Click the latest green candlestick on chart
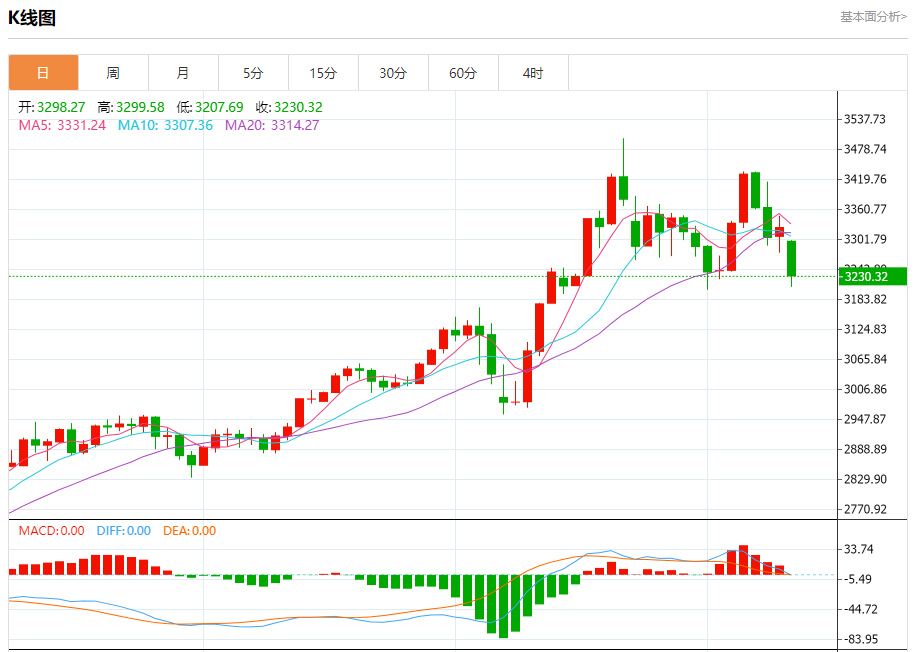This screenshot has width=914, height=652. 792,258
